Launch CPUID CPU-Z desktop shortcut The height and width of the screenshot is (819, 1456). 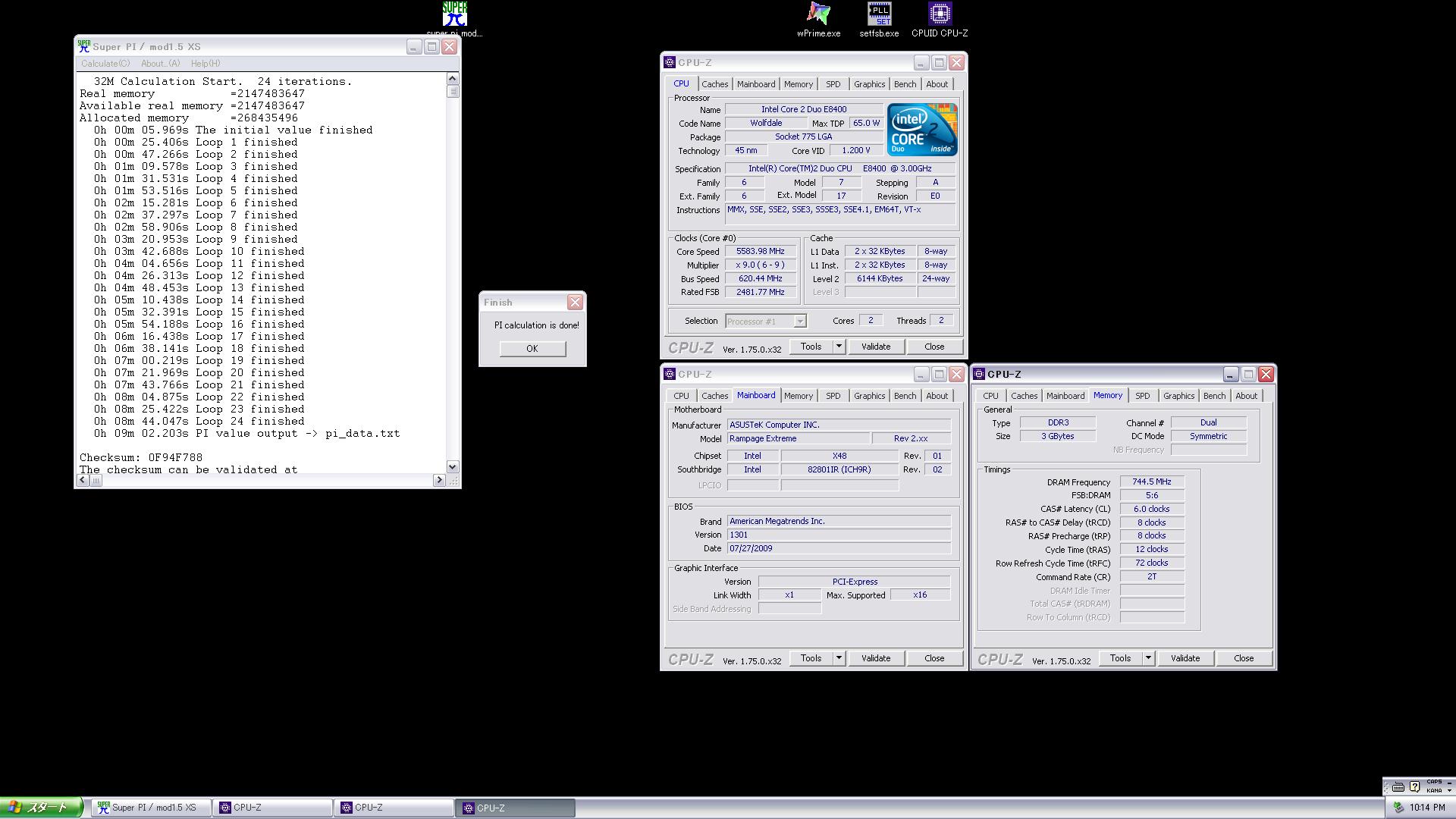pyautogui.click(x=940, y=19)
